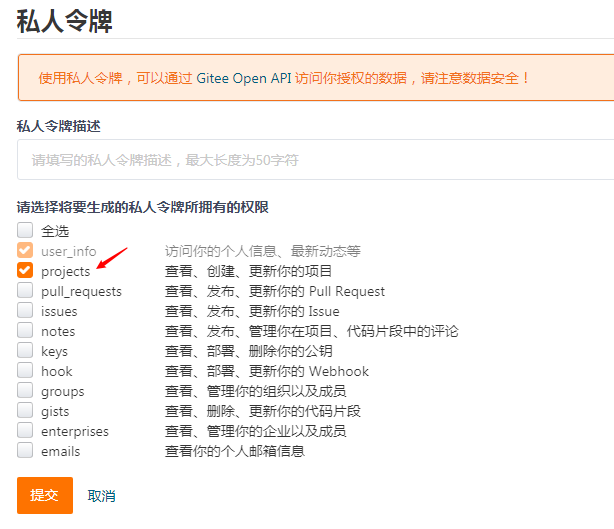
Task: Click the enterprises label text
Action: click(75, 432)
